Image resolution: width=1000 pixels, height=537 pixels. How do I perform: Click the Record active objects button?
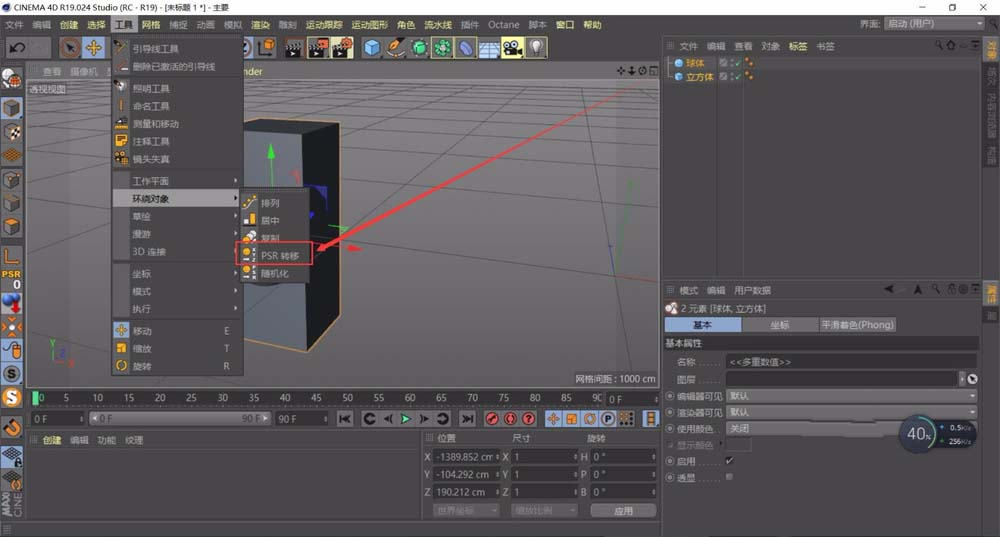[x=492, y=419]
